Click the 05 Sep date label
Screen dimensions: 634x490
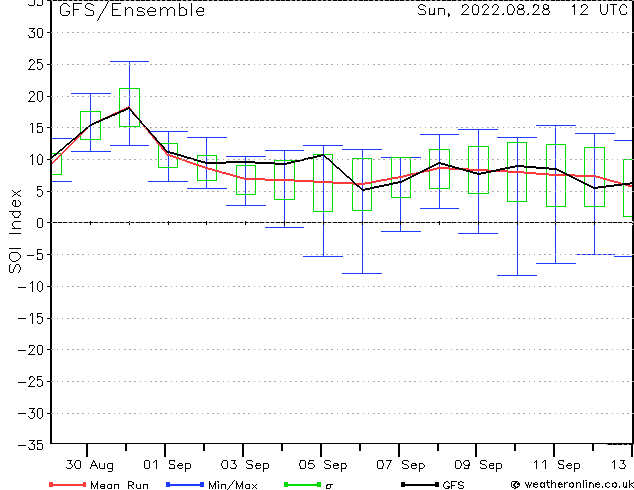point(323,465)
